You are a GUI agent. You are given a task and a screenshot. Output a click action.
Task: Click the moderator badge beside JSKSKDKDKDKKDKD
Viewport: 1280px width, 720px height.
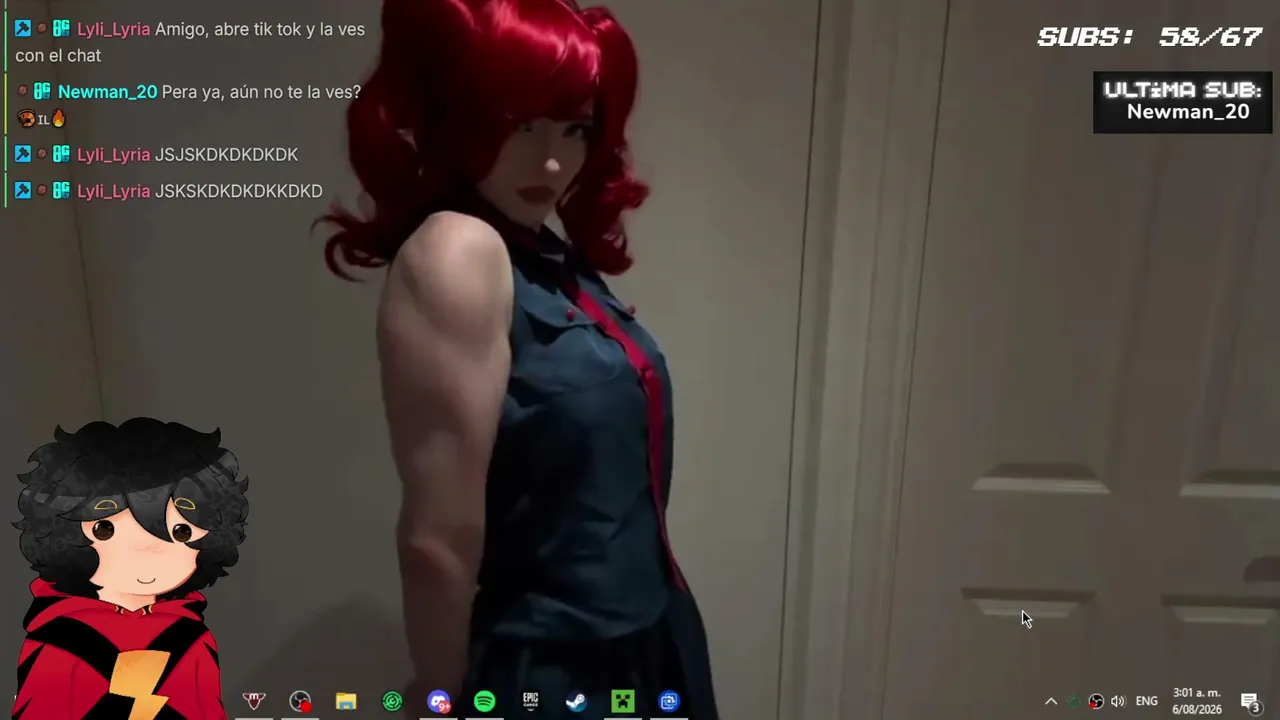[x=23, y=190]
